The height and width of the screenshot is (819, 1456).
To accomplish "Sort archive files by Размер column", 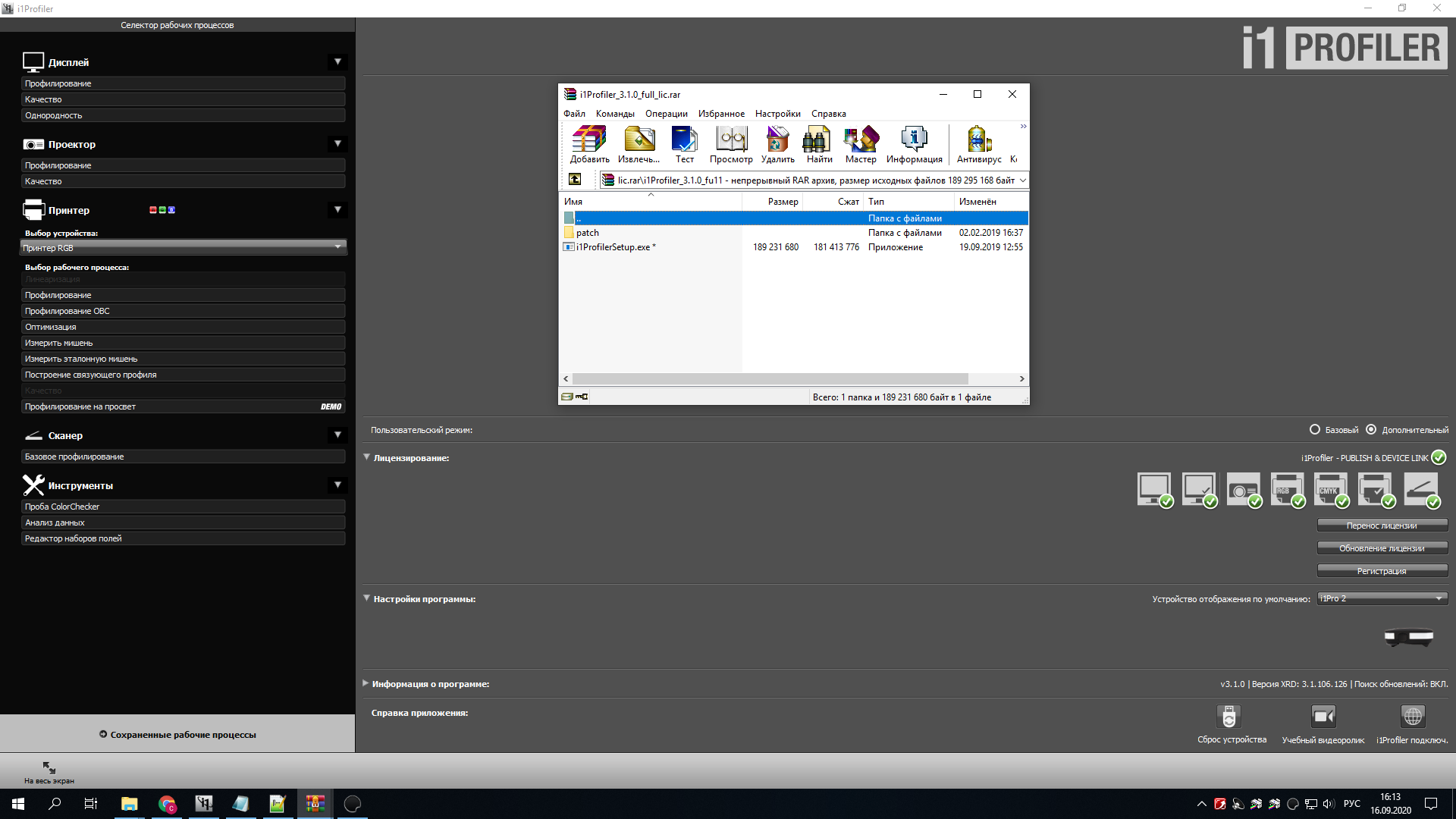I will [772, 202].
